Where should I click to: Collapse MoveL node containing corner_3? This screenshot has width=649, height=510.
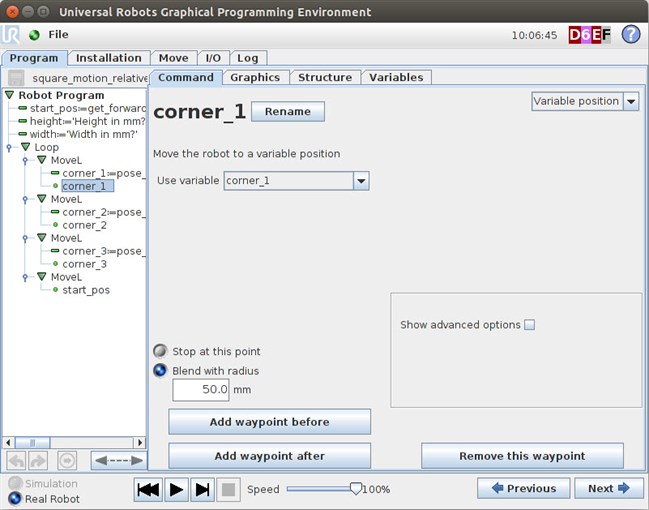[x=42, y=238]
